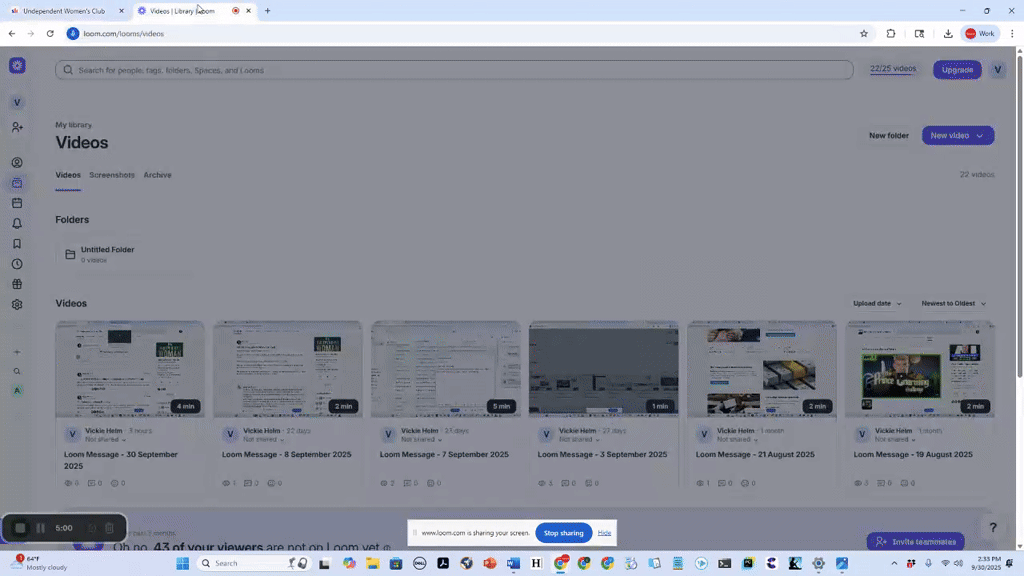Open the Upload date sort dropdown
Image resolution: width=1024 pixels, height=576 pixels.
pos(877,304)
